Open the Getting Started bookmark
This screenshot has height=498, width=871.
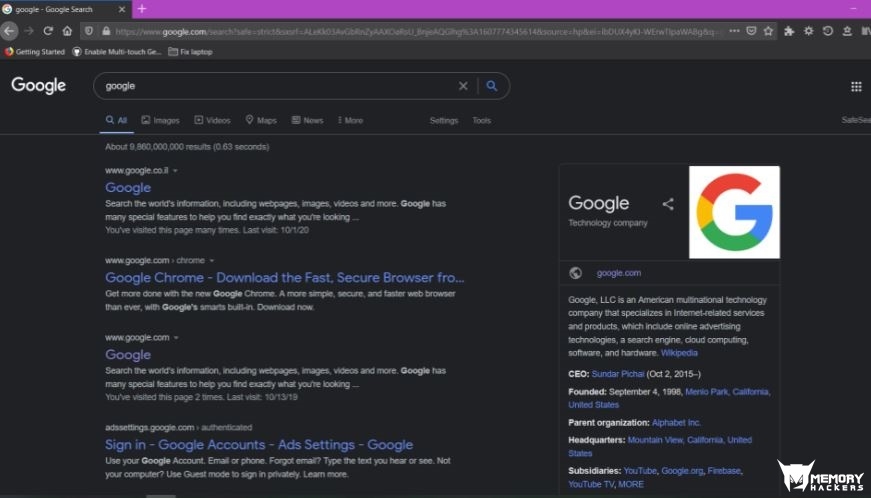(34, 52)
